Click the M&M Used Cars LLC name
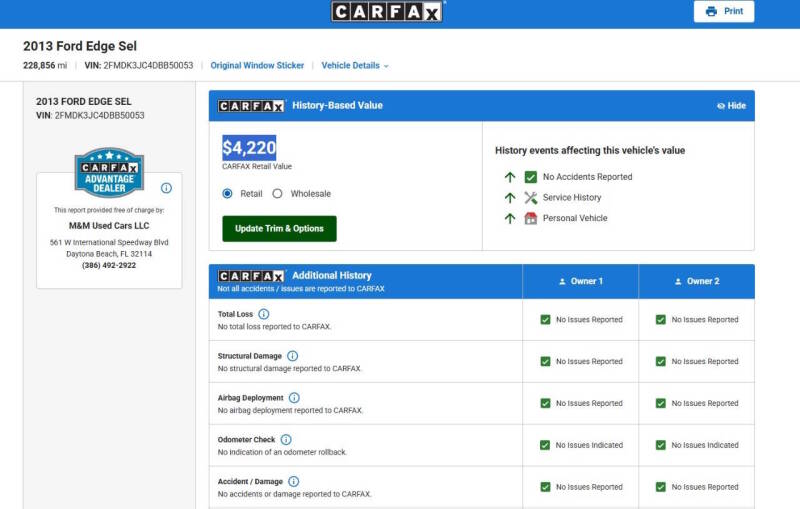This screenshot has height=509, width=800. [x=109, y=226]
